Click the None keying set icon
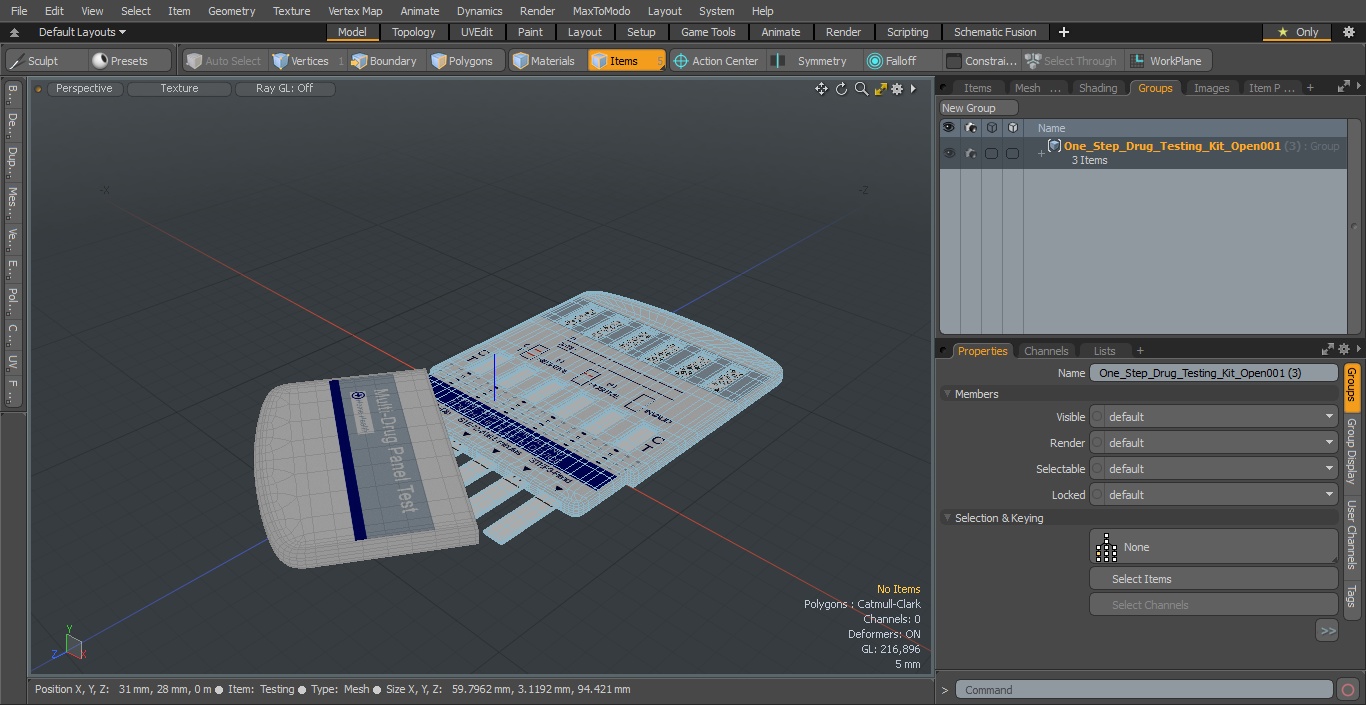 (1106, 547)
